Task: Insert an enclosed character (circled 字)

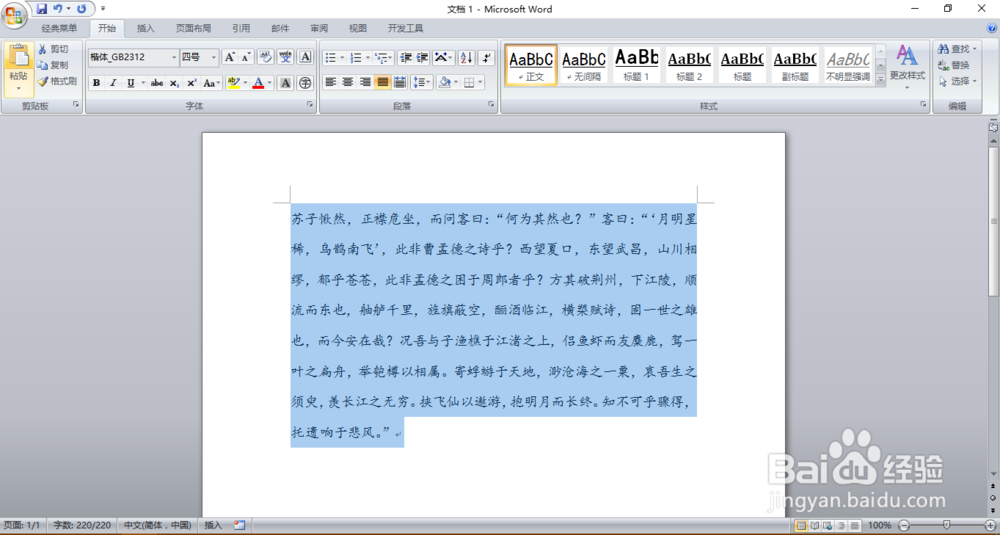Action: coord(305,83)
